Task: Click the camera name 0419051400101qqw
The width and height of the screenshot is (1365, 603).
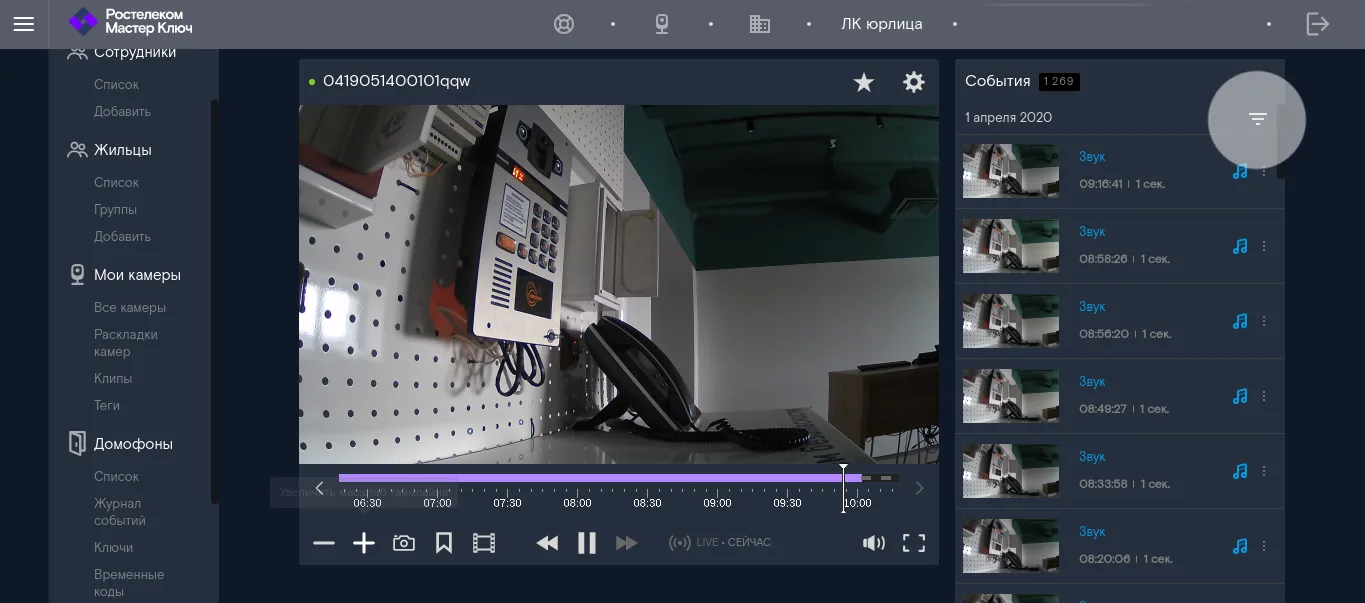Action: tap(396, 81)
